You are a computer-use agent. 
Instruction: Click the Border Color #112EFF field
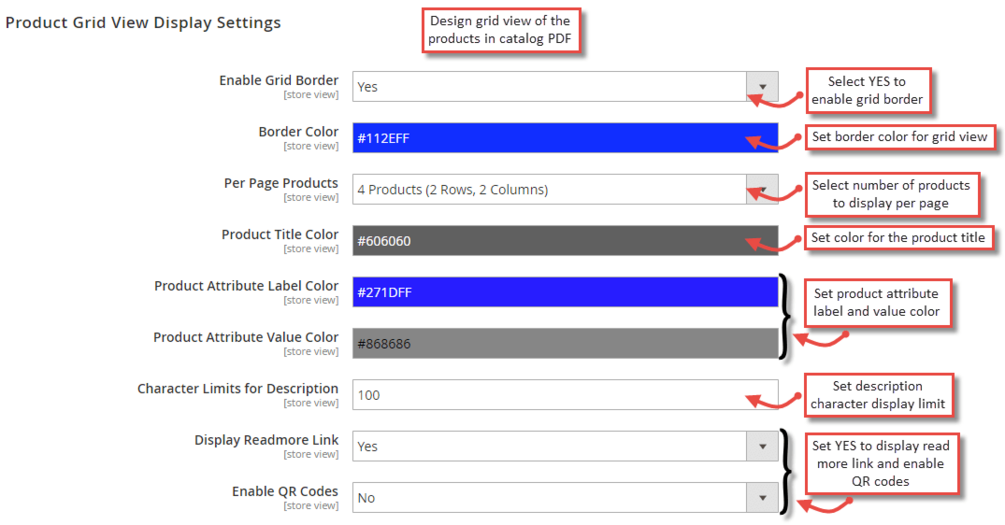click(564, 138)
